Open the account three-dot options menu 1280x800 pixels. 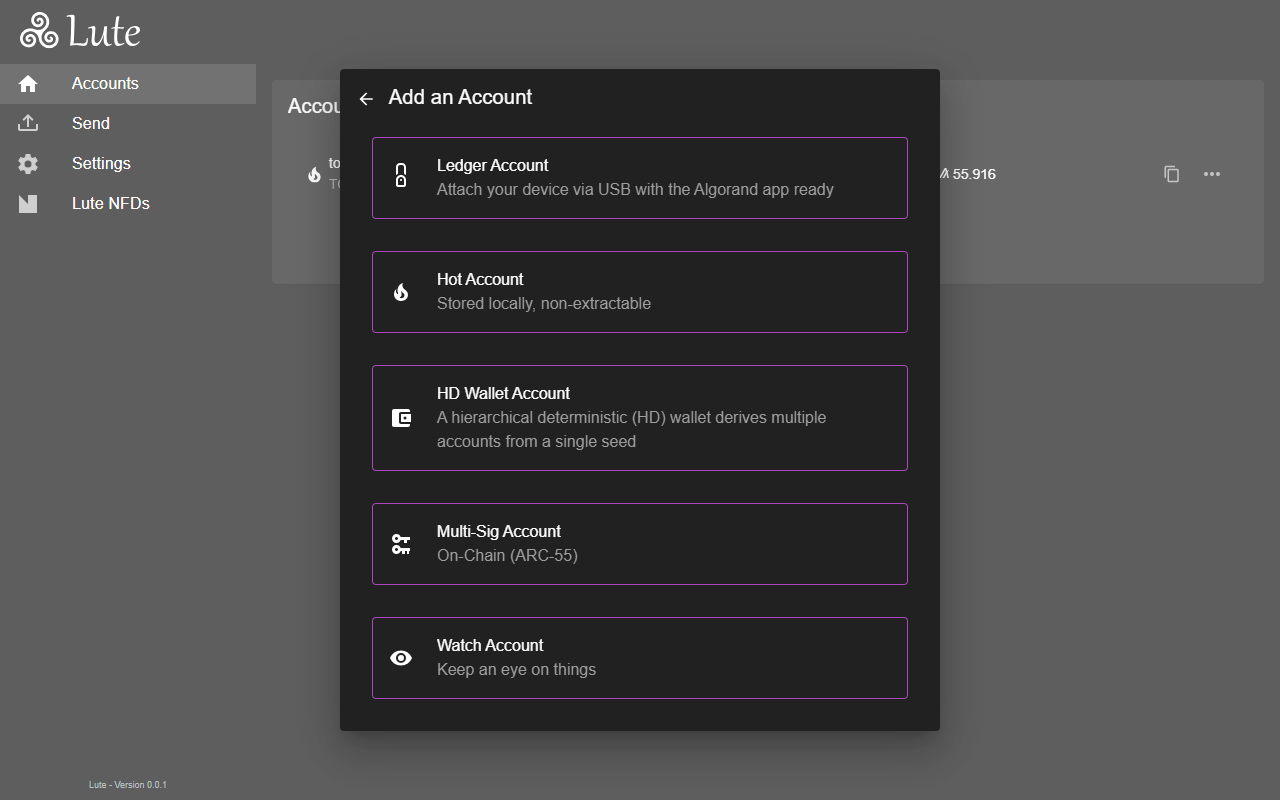click(1212, 174)
